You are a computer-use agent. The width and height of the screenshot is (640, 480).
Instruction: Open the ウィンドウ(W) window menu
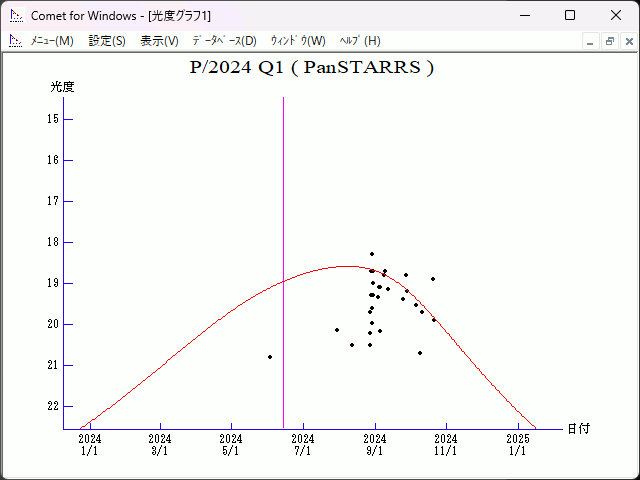298,41
